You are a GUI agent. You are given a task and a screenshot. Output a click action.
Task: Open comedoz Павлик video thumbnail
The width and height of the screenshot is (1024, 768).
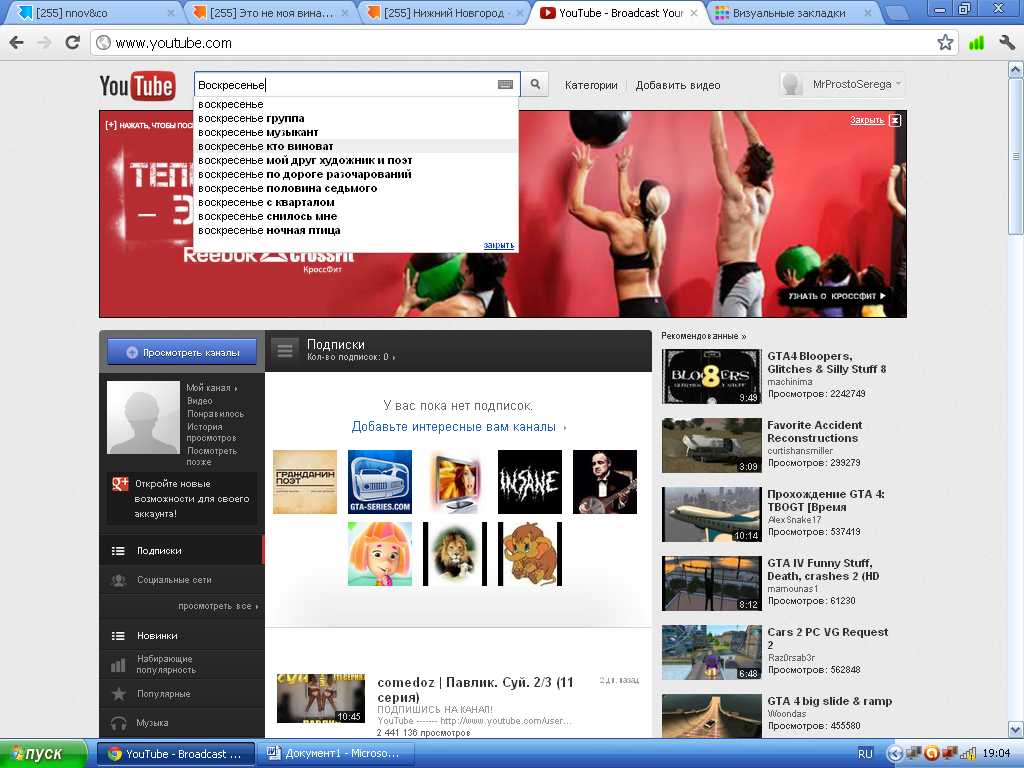(321, 699)
